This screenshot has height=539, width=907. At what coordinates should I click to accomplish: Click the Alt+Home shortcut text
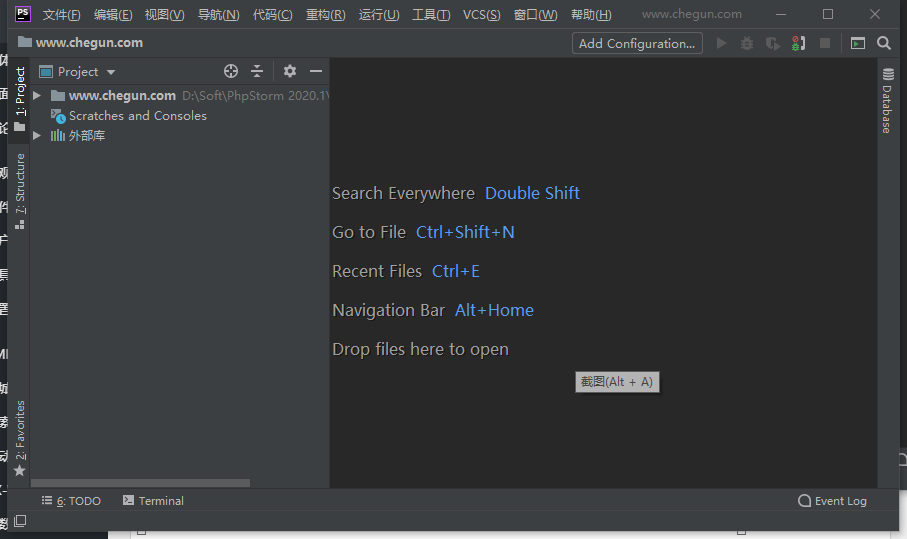click(x=494, y=311)
